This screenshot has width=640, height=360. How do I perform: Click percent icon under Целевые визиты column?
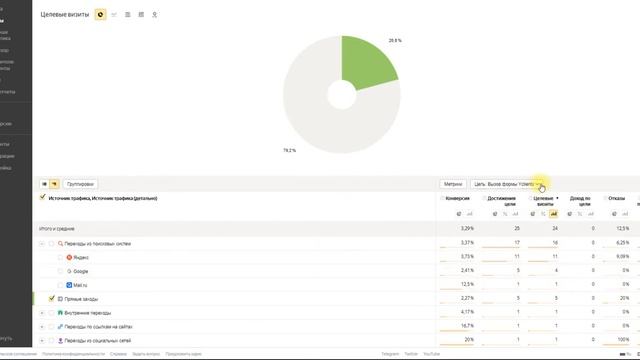(x=543, y=214)
